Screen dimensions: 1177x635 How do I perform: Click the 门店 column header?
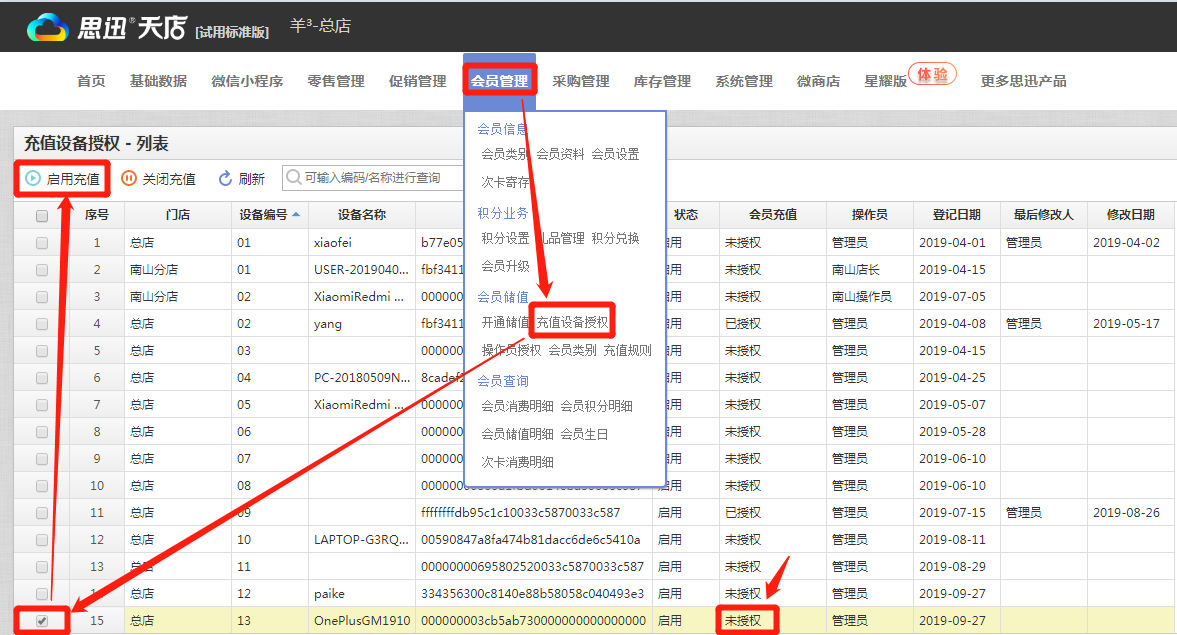click(x=178, y=215)
